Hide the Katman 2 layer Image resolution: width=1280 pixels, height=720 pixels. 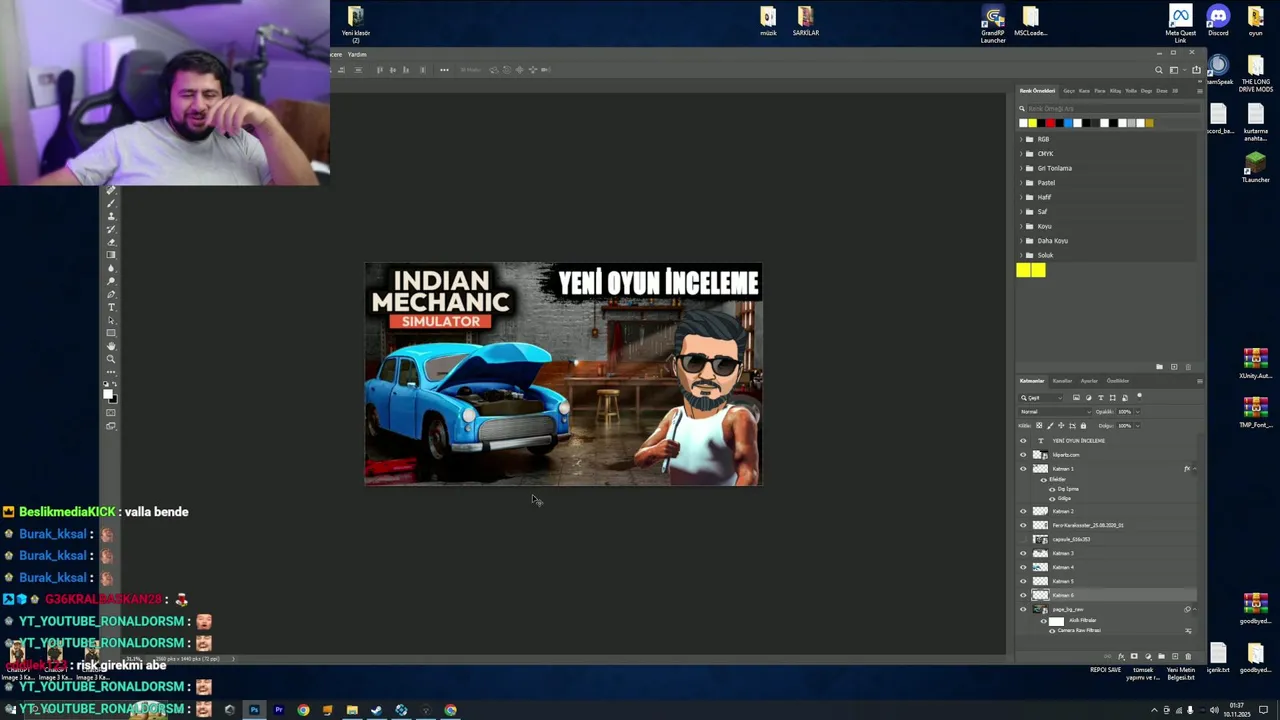[1023, 511]
